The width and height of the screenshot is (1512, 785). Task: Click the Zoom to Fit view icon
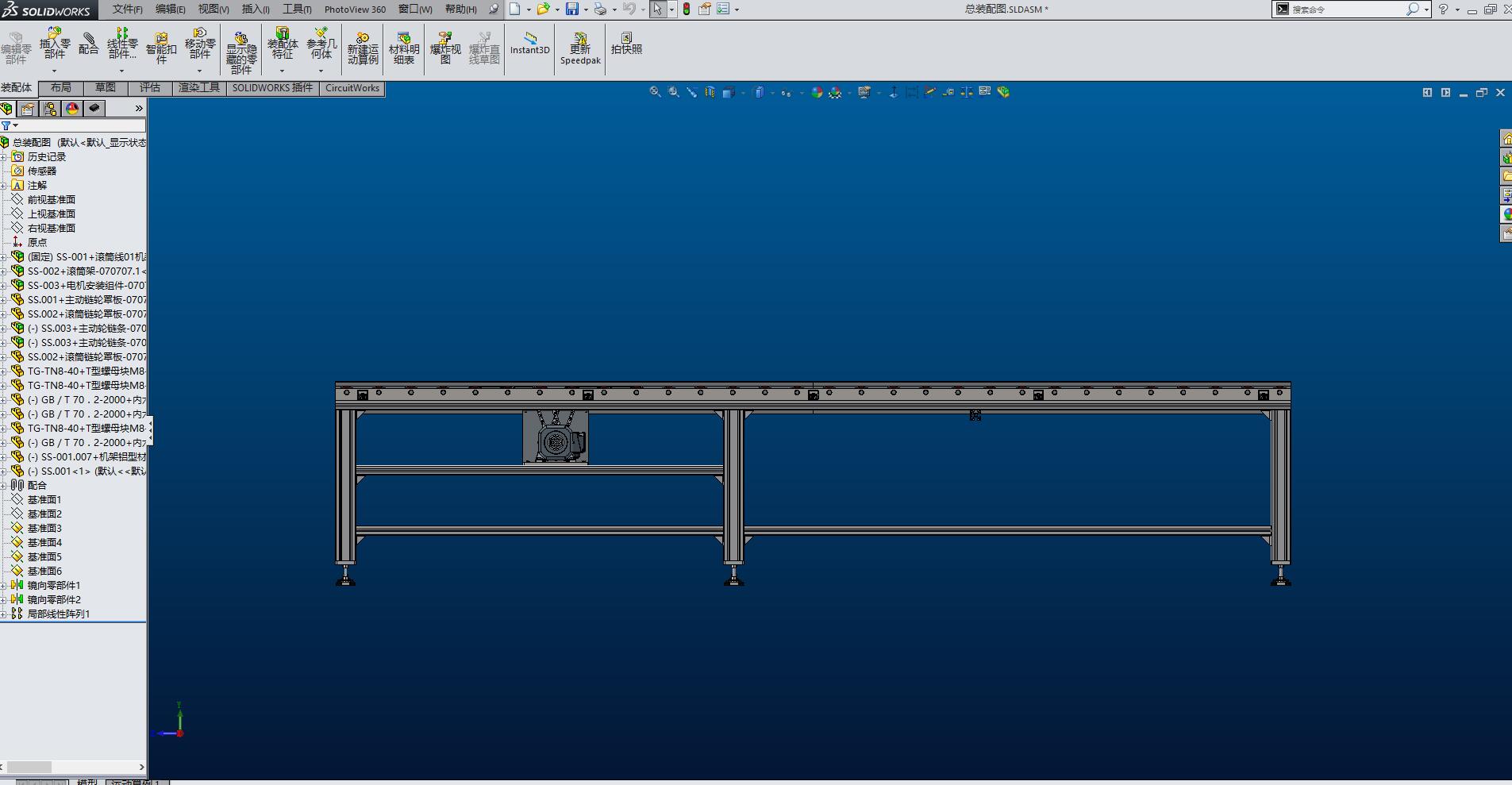pyautogui.click(x=655, y=92)
